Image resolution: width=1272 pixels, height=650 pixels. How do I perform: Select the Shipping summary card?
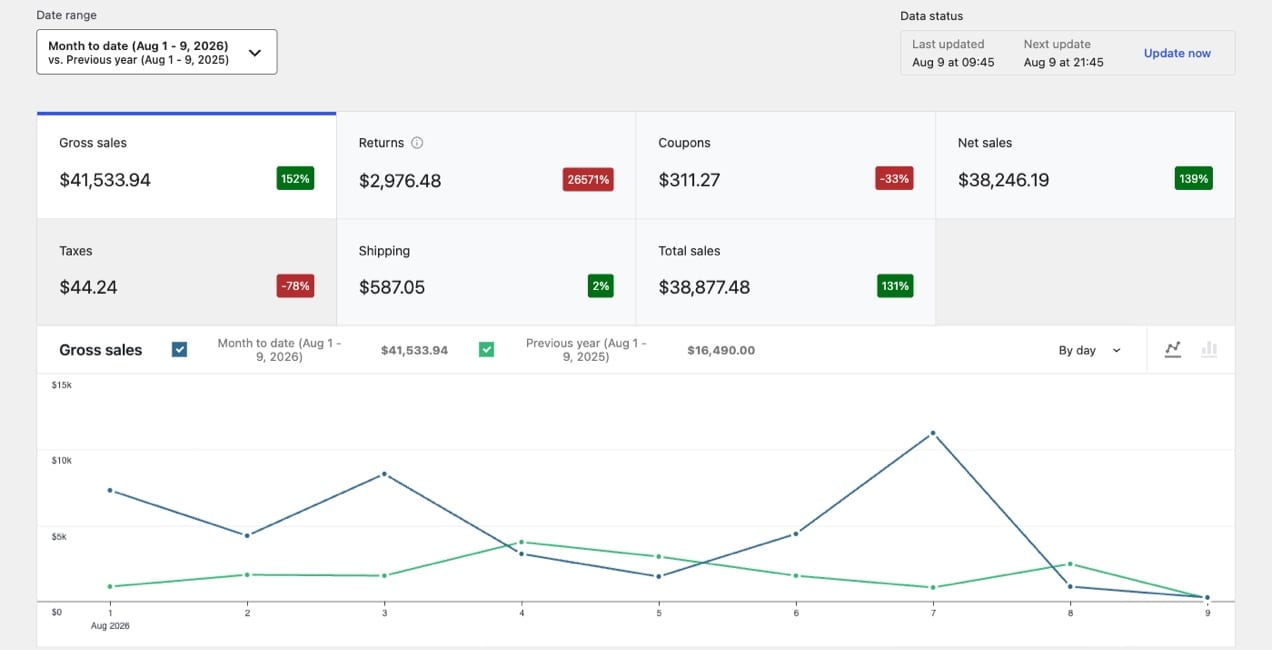(486, 272)
